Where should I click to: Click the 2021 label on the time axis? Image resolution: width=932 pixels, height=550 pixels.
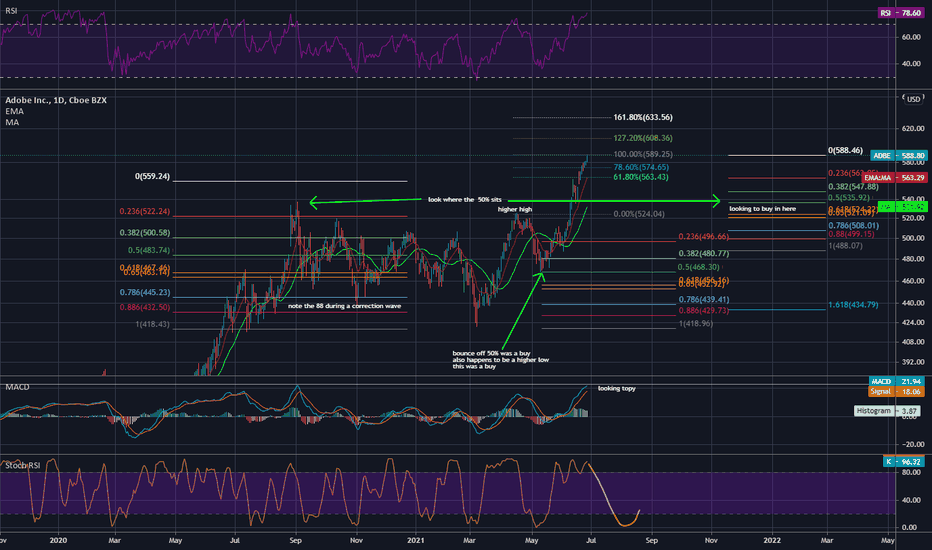[415, 540]
